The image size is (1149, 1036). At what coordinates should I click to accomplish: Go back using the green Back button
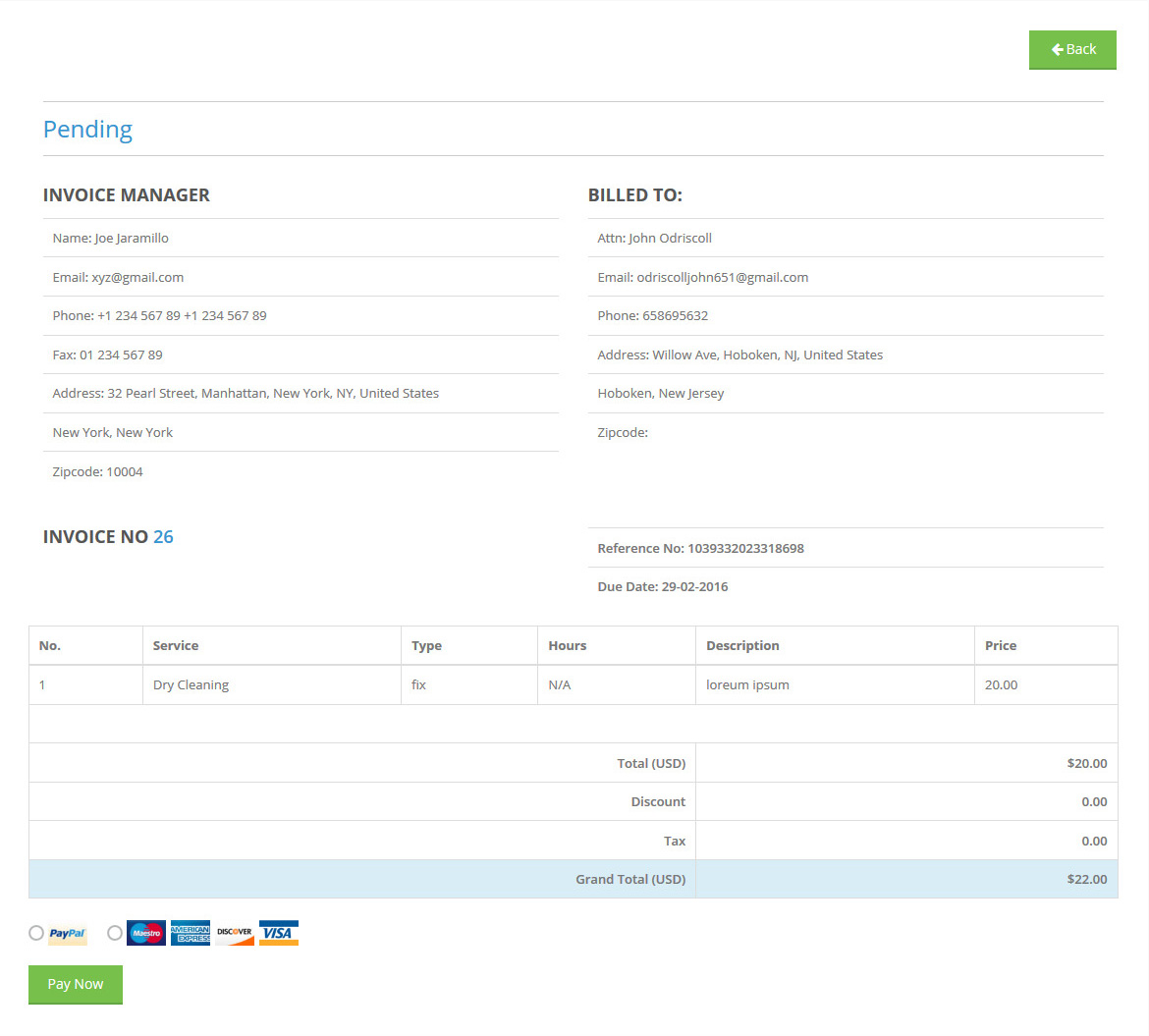[x=1072, y=49]
